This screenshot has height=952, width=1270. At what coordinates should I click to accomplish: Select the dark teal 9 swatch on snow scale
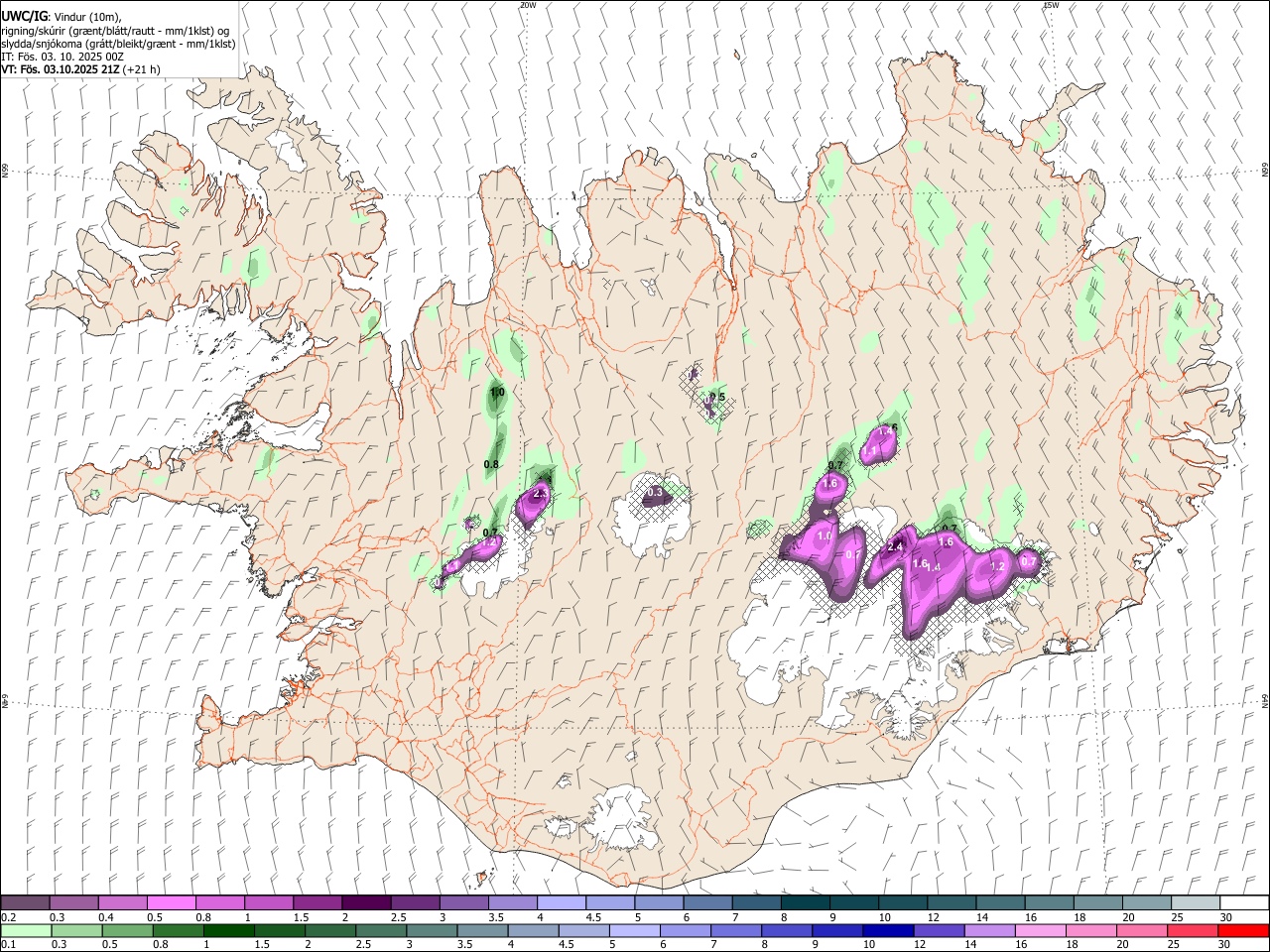click(854, 903)
